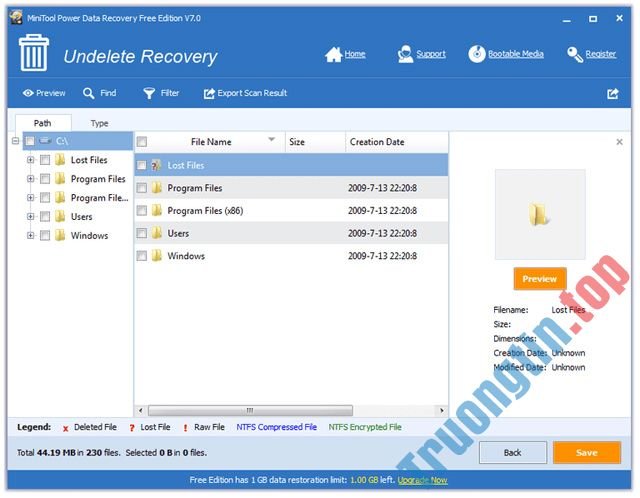Screen dimensions: 640x498
Task: Click the Users folder icon in tree
Action: point(60,216)
